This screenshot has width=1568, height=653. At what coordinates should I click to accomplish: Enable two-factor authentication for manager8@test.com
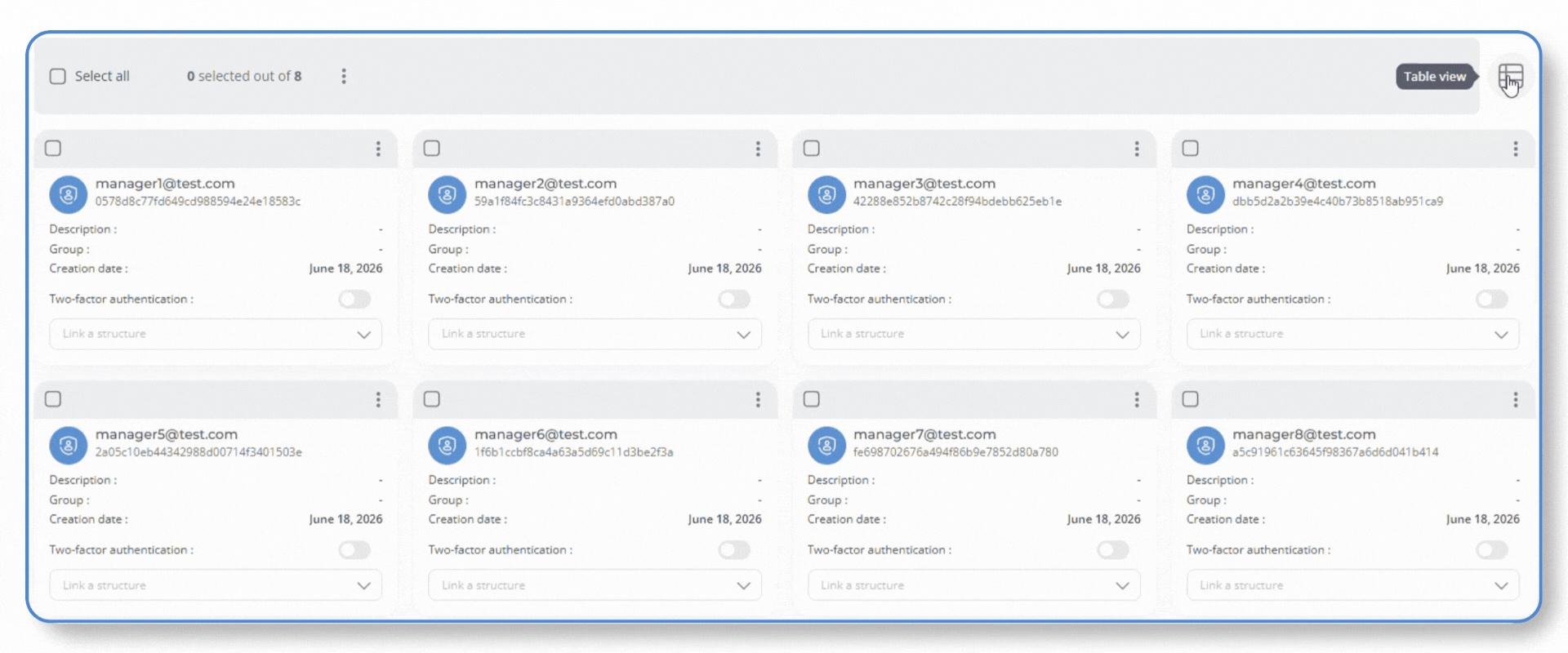[x=1492, y=550]
